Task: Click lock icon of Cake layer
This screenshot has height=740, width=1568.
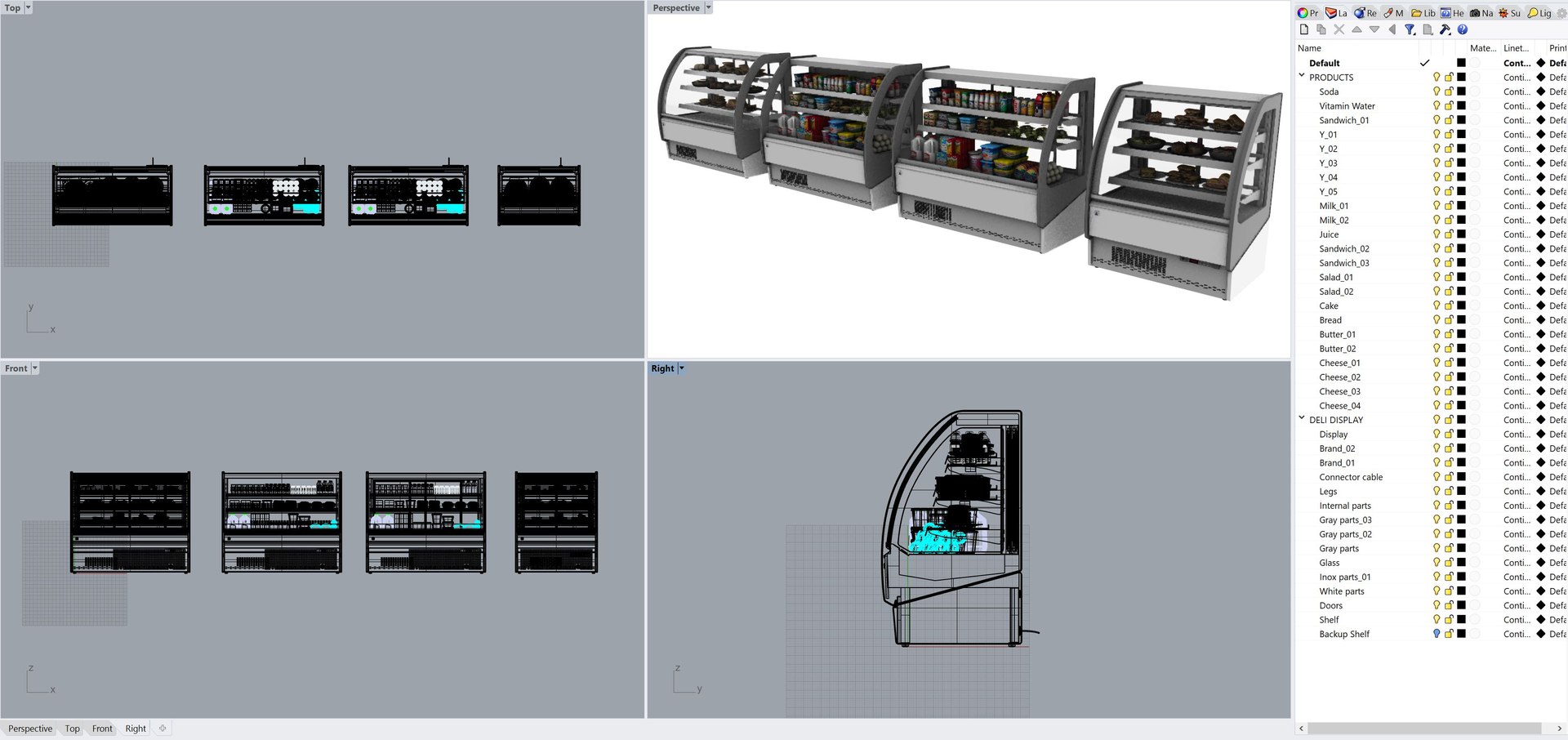Action: (1449, 305)
